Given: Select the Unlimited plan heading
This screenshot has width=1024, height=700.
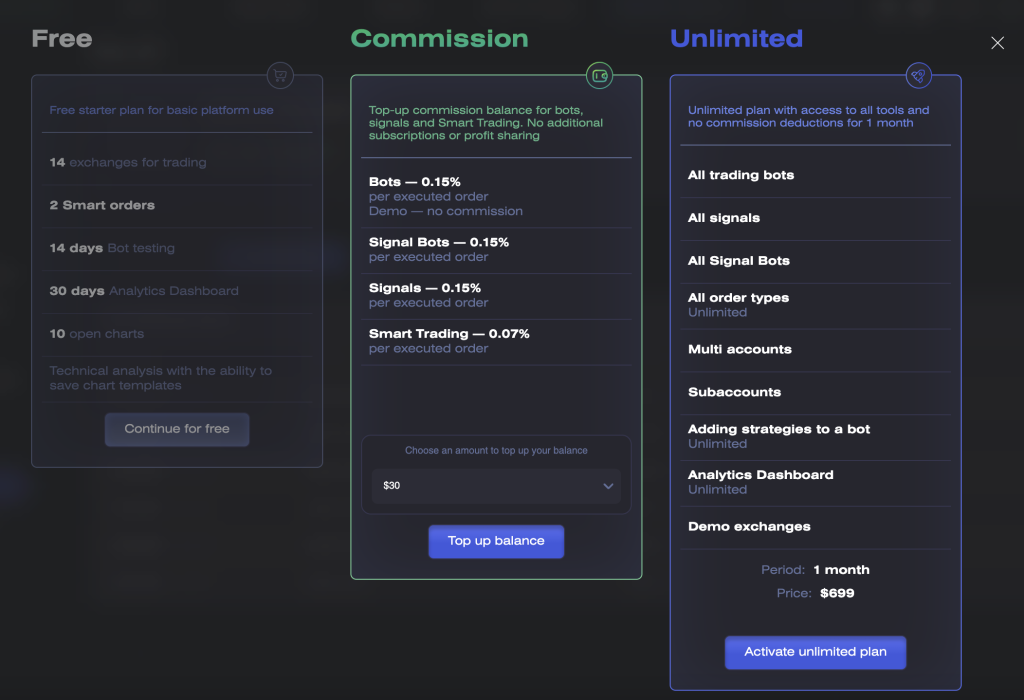Looking at the screenshot, I should click(x=737, y=39).
